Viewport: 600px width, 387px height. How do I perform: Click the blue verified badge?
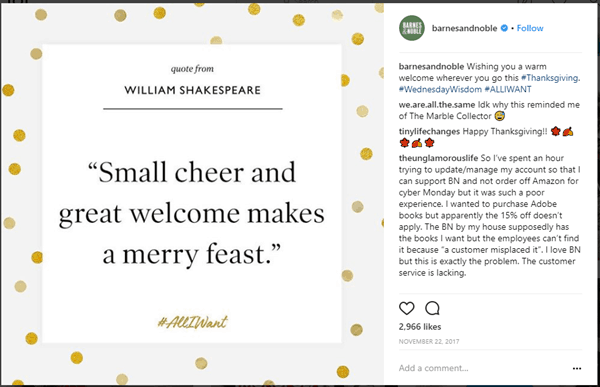(504, 28)
